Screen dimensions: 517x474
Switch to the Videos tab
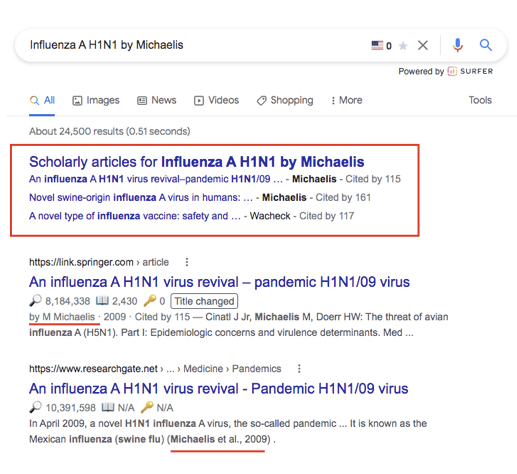pyautogui.click(x=216, y=100)
